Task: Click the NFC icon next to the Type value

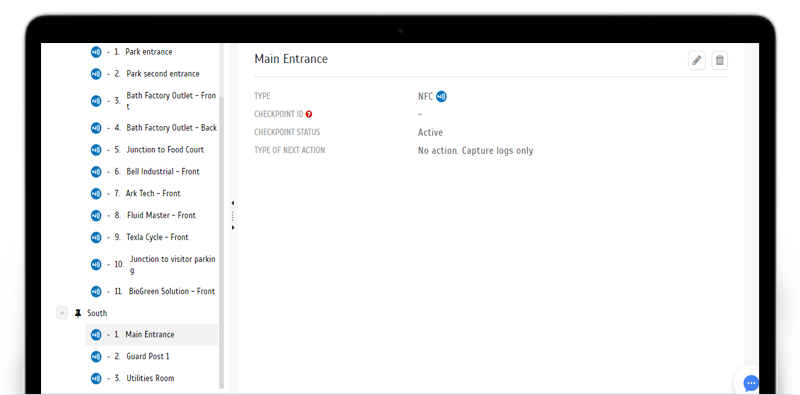Action: coord(441,96)
